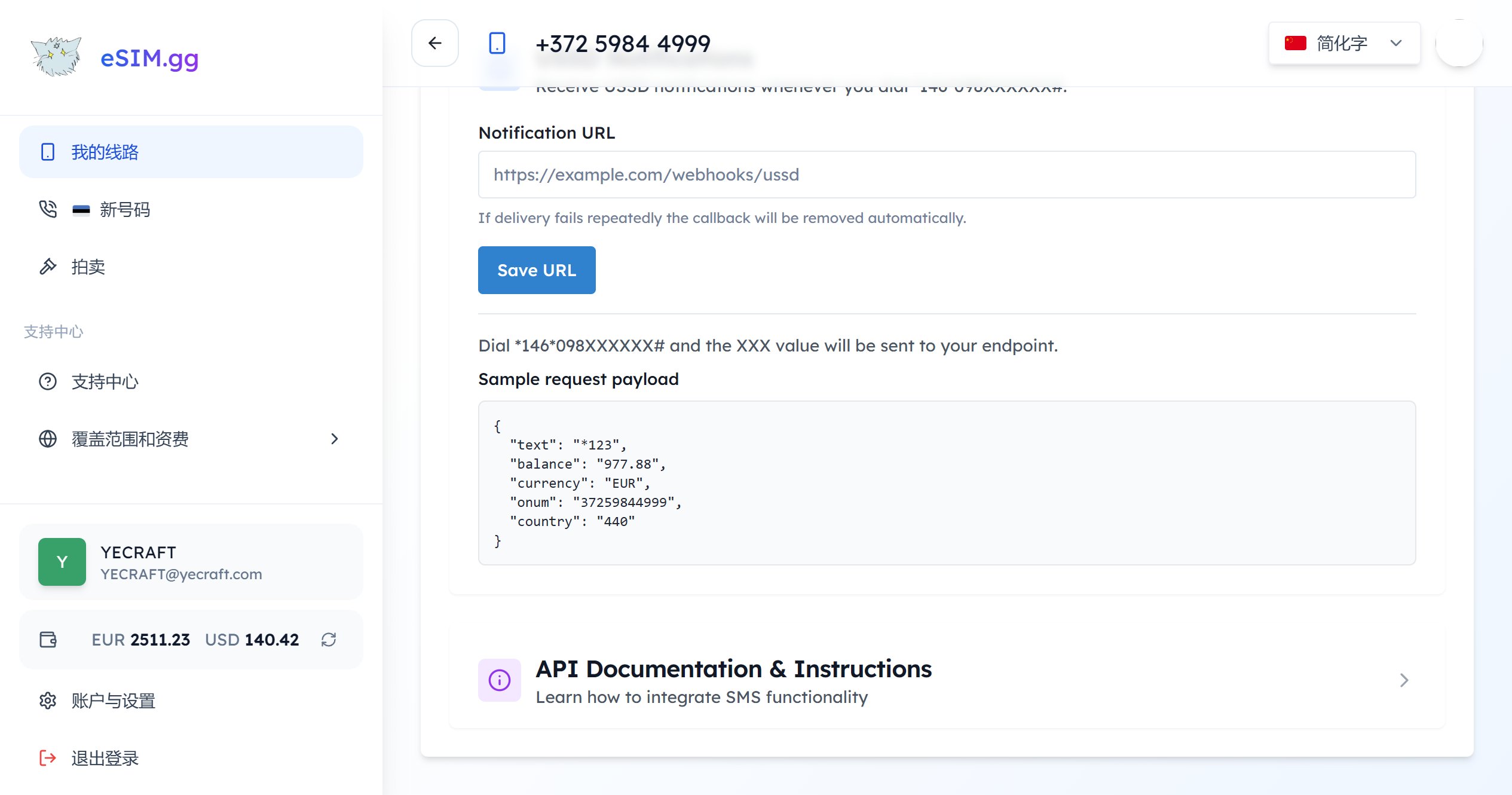
Task: Open support center via the question mark icon
Action: pyautogui.click(x=48, y=381)
